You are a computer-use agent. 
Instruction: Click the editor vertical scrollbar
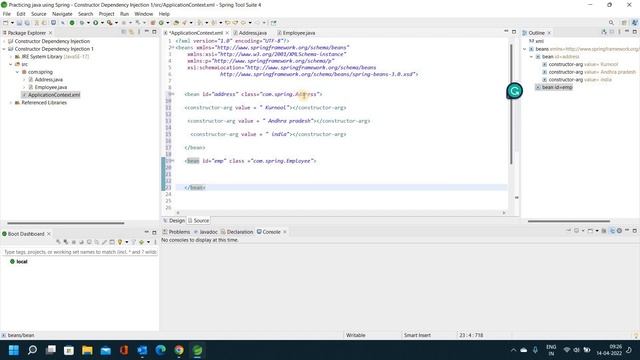point(511,104)
